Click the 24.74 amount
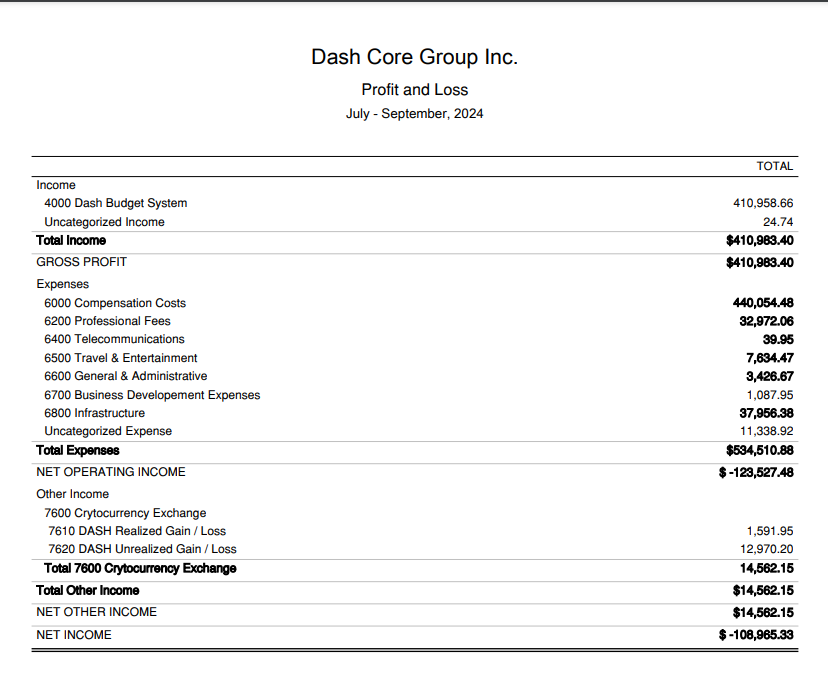 pyautogui.click(x=778, y=222)
